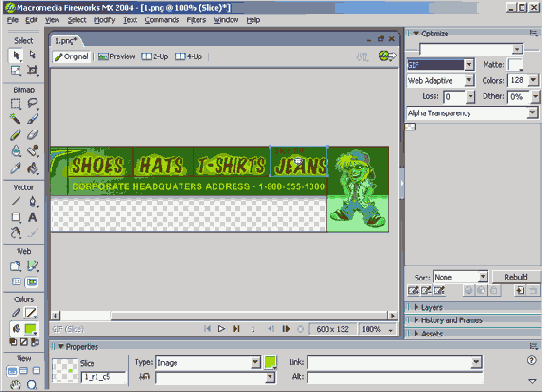This screenshot has width=542, height=392.
Task: Toggle hide slices and hotspots
Action: pyautogui.click(x=16, y=282)
